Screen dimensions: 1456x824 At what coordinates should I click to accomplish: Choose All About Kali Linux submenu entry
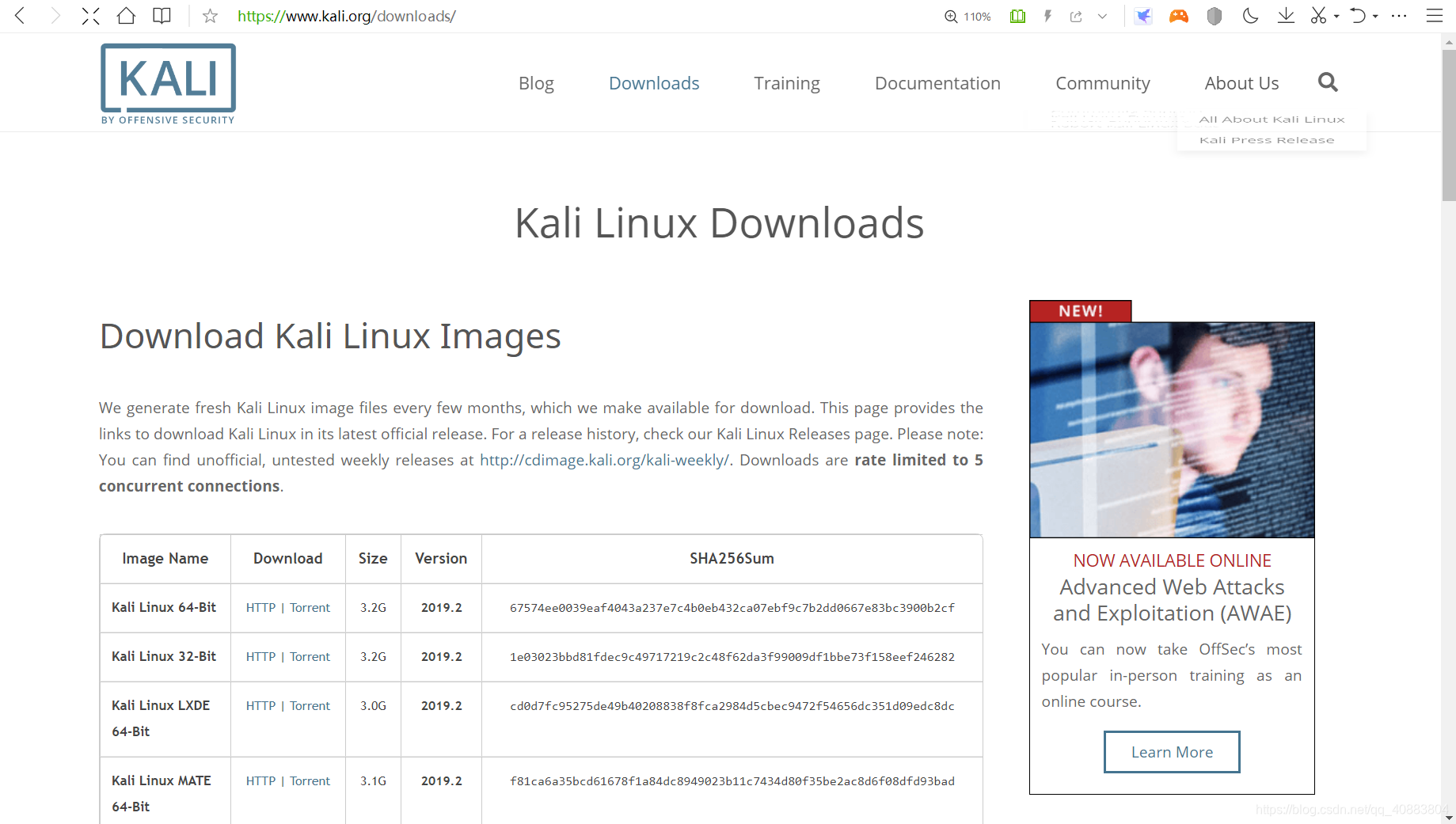[x=1272, y=120]
